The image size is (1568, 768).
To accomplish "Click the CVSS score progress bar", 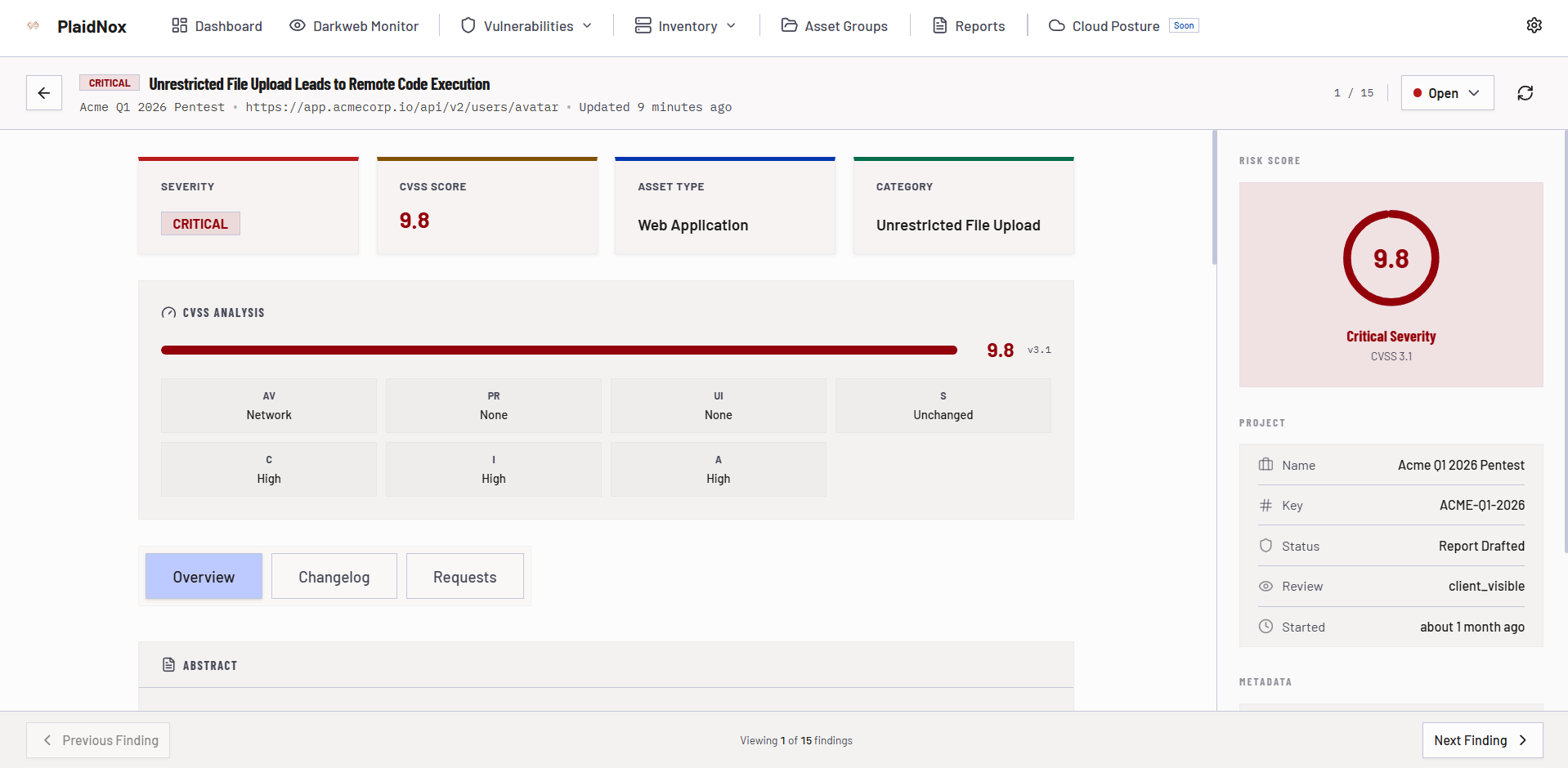I will click(x=558, y=351).
